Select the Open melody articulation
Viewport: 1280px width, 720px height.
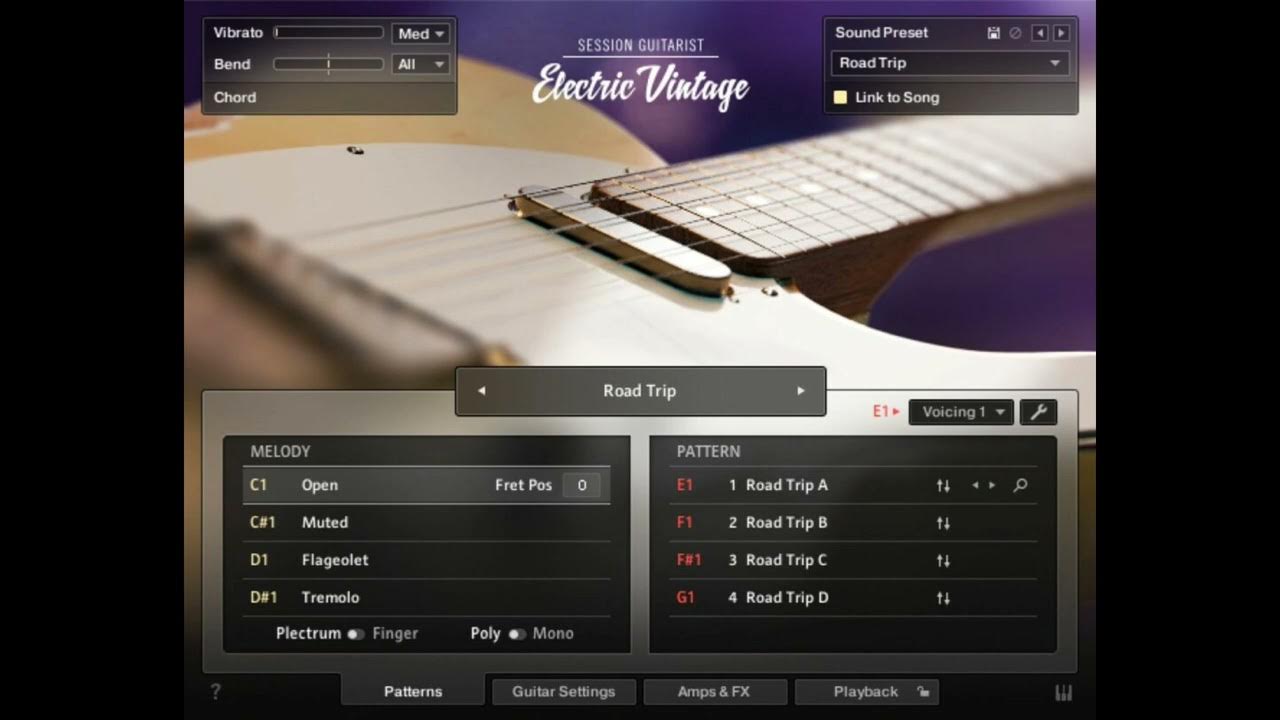coord(426,485)
